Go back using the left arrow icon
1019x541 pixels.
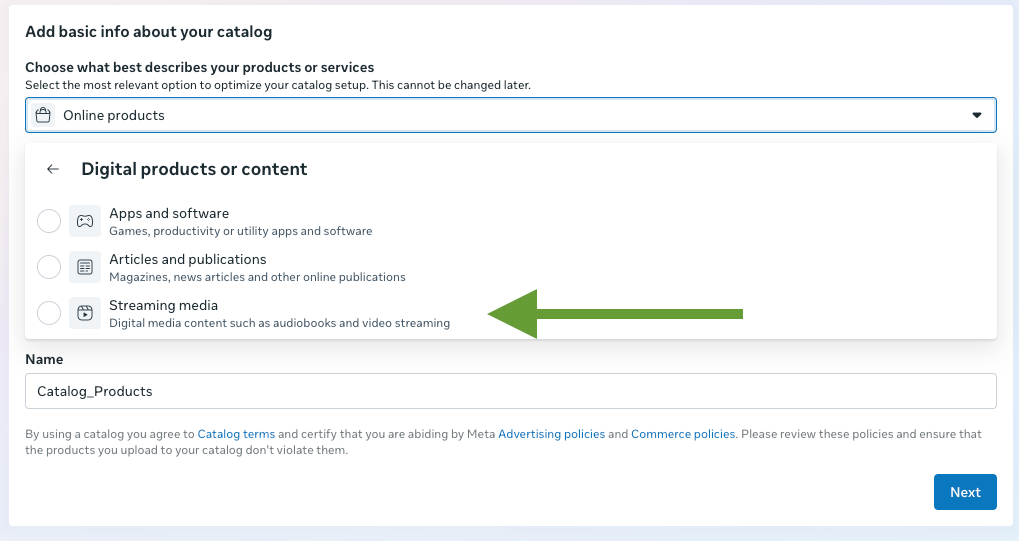53,169
